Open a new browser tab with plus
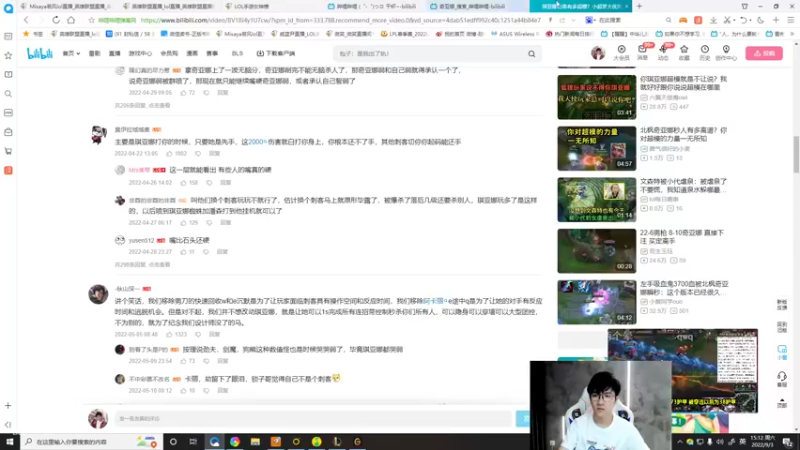 639,6
